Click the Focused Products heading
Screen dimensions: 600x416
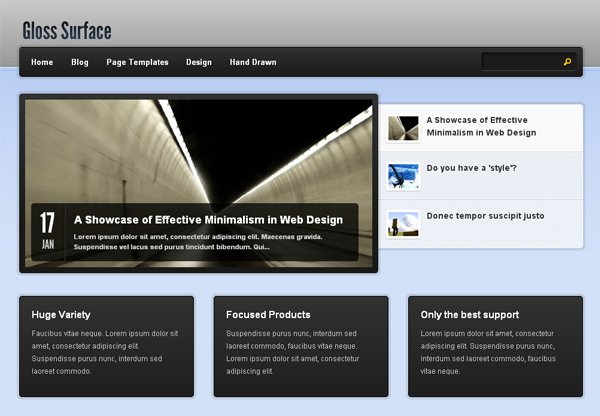click(268, 315)
